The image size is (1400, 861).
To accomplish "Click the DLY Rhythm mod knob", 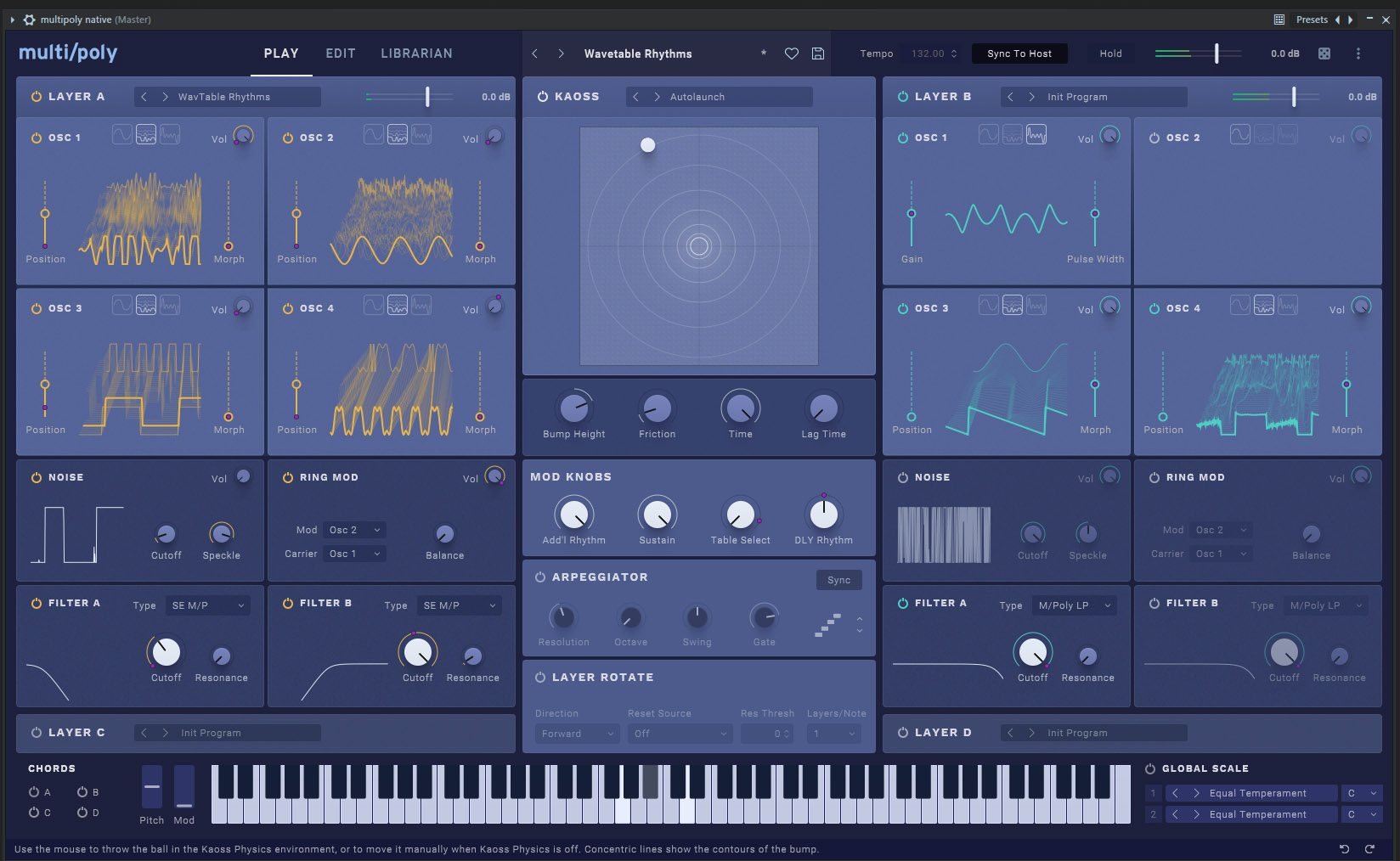I will (x=823, y=514).
